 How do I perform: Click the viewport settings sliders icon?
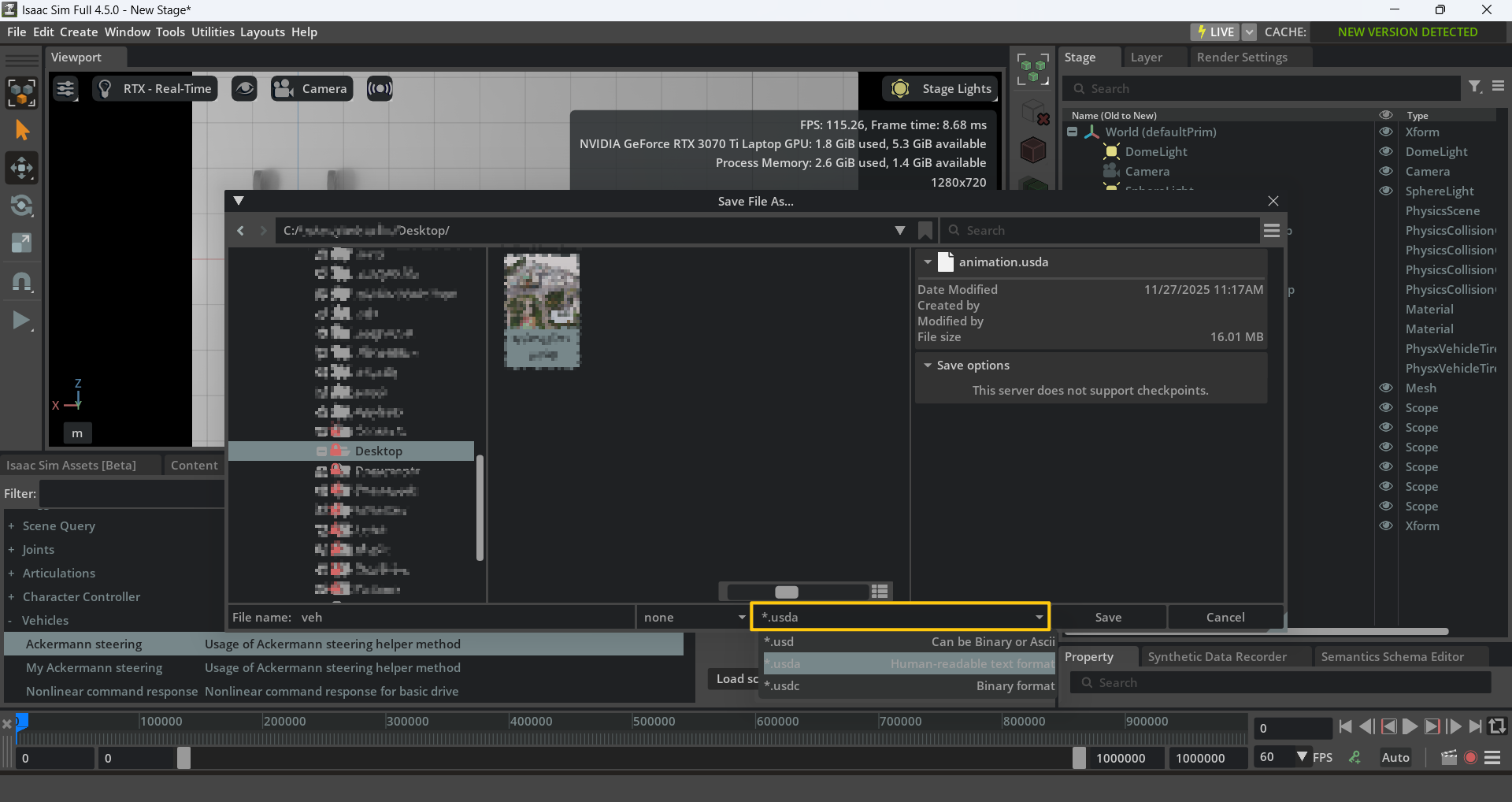coord(65,89)
